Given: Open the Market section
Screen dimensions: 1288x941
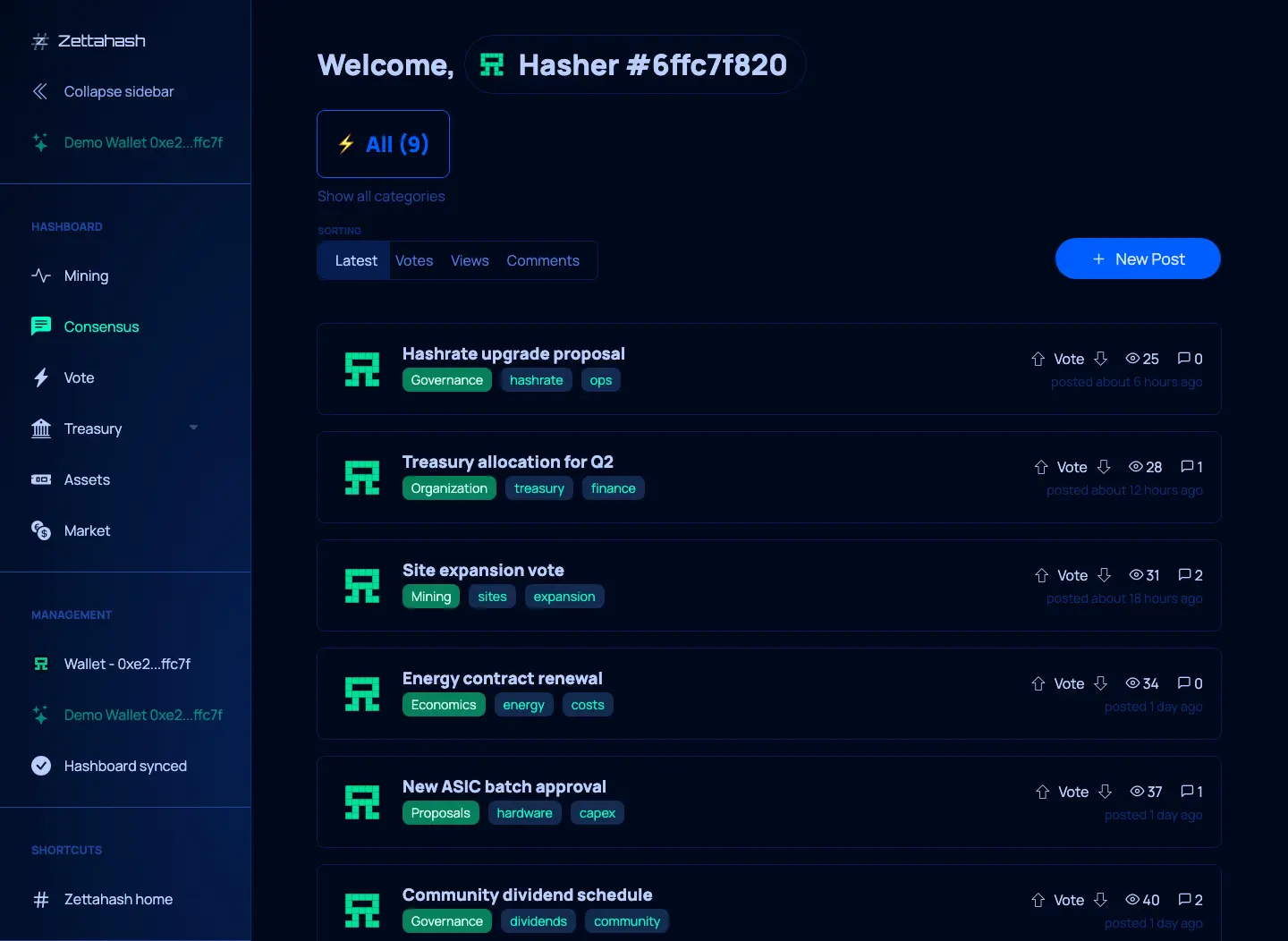Looking at the screenshot, I should coord(87,530).
